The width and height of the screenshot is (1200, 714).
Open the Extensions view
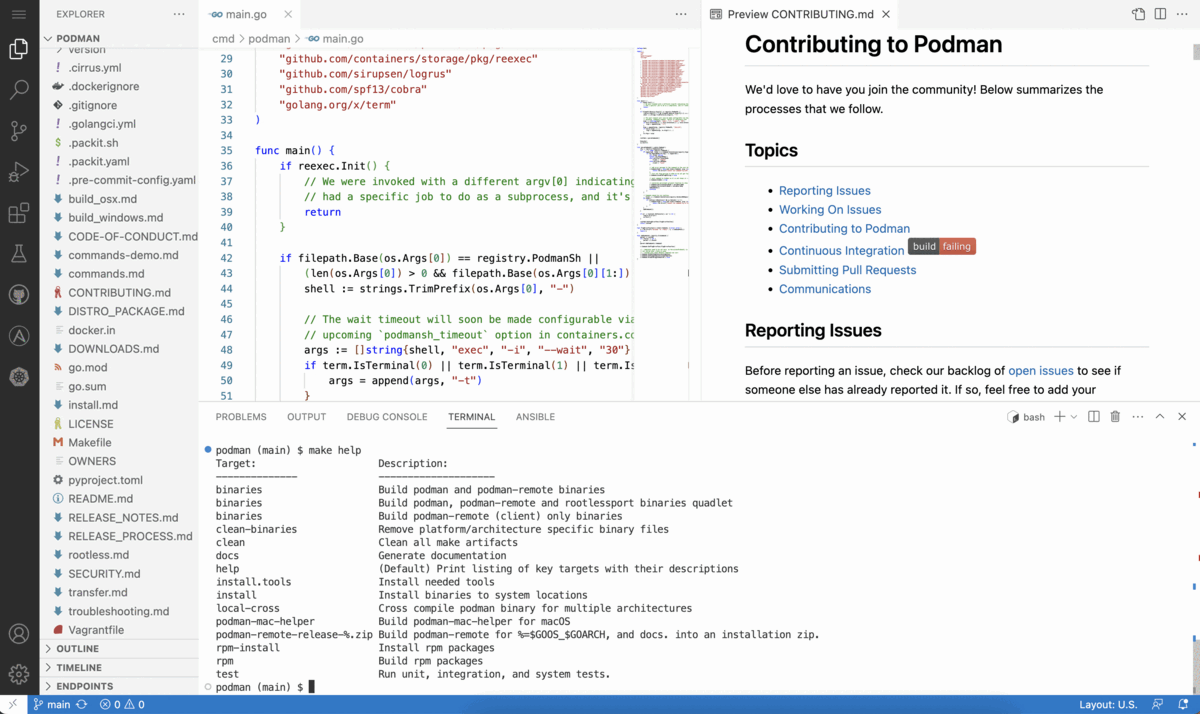(19, 213)
